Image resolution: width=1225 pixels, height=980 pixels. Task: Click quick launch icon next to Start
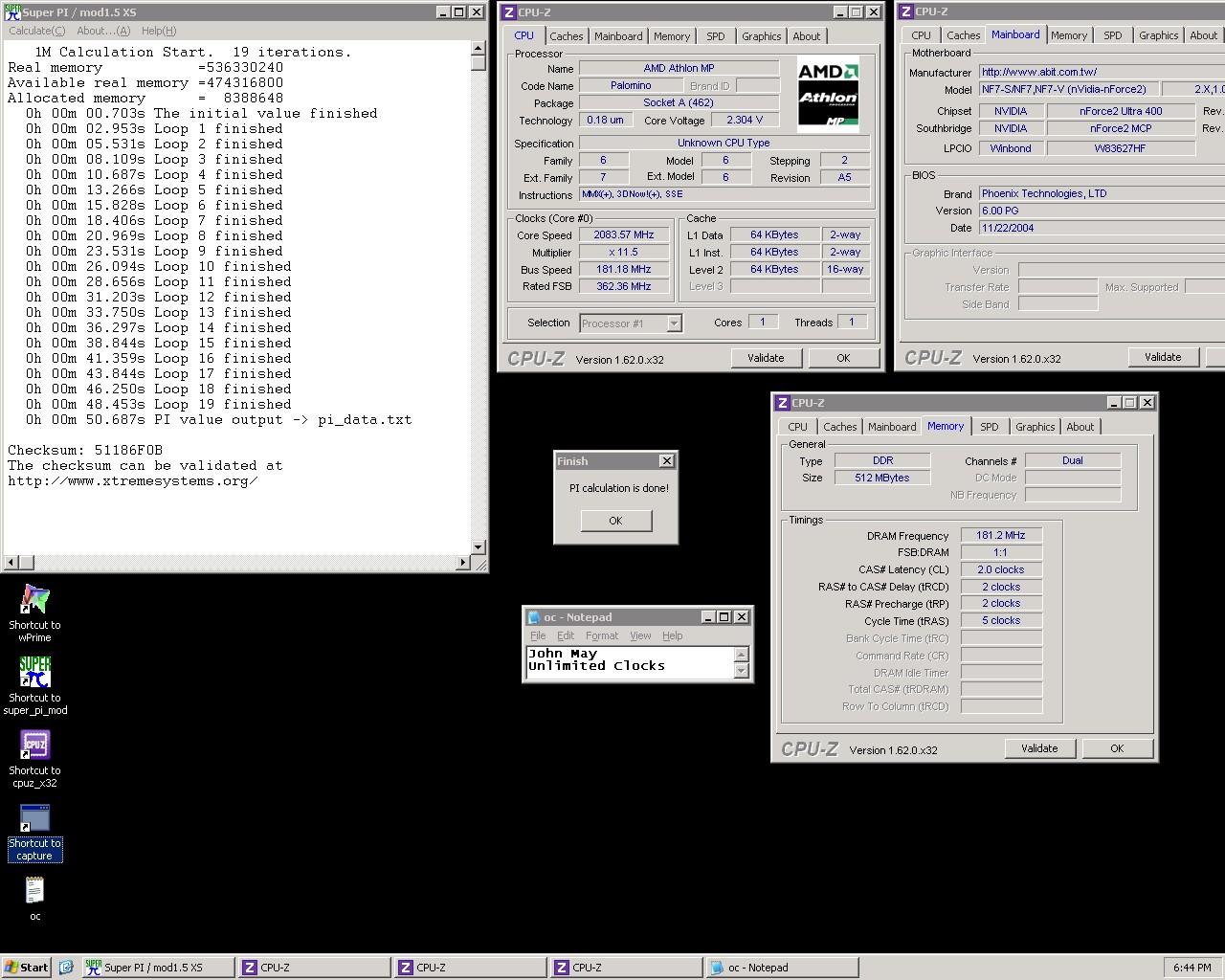(x=66, y=968)
